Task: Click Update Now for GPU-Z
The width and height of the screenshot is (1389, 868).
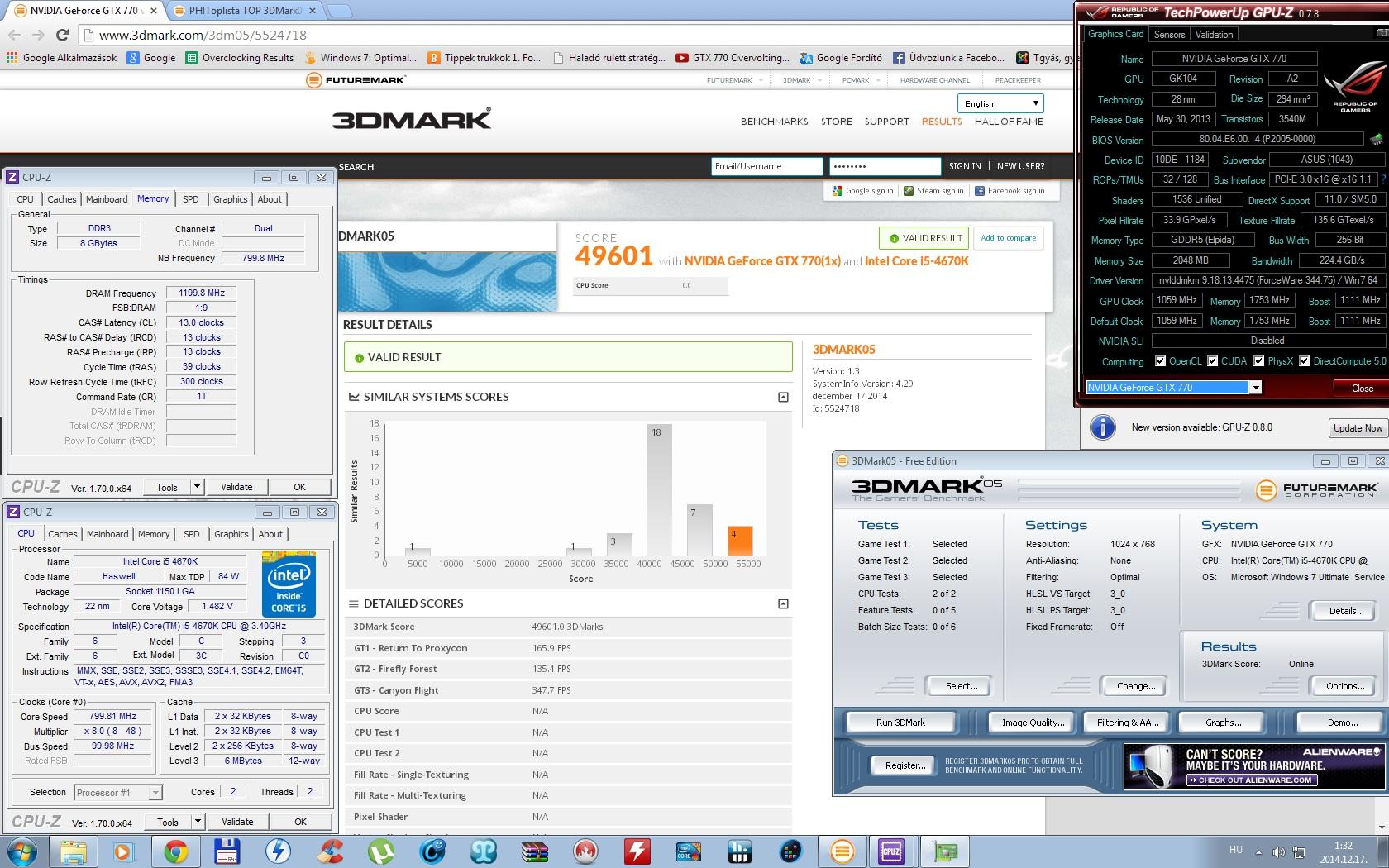Action: (1358, 427)
